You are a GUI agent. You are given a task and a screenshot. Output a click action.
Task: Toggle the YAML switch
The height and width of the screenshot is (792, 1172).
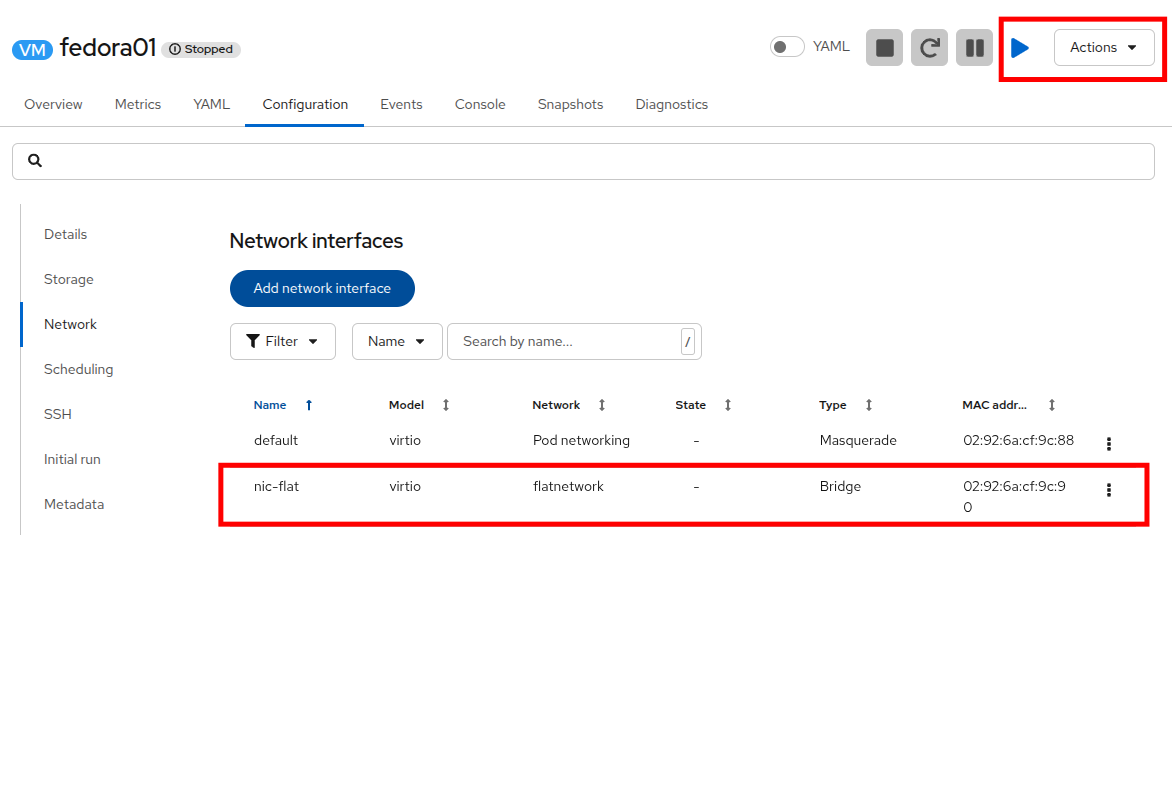787,47
